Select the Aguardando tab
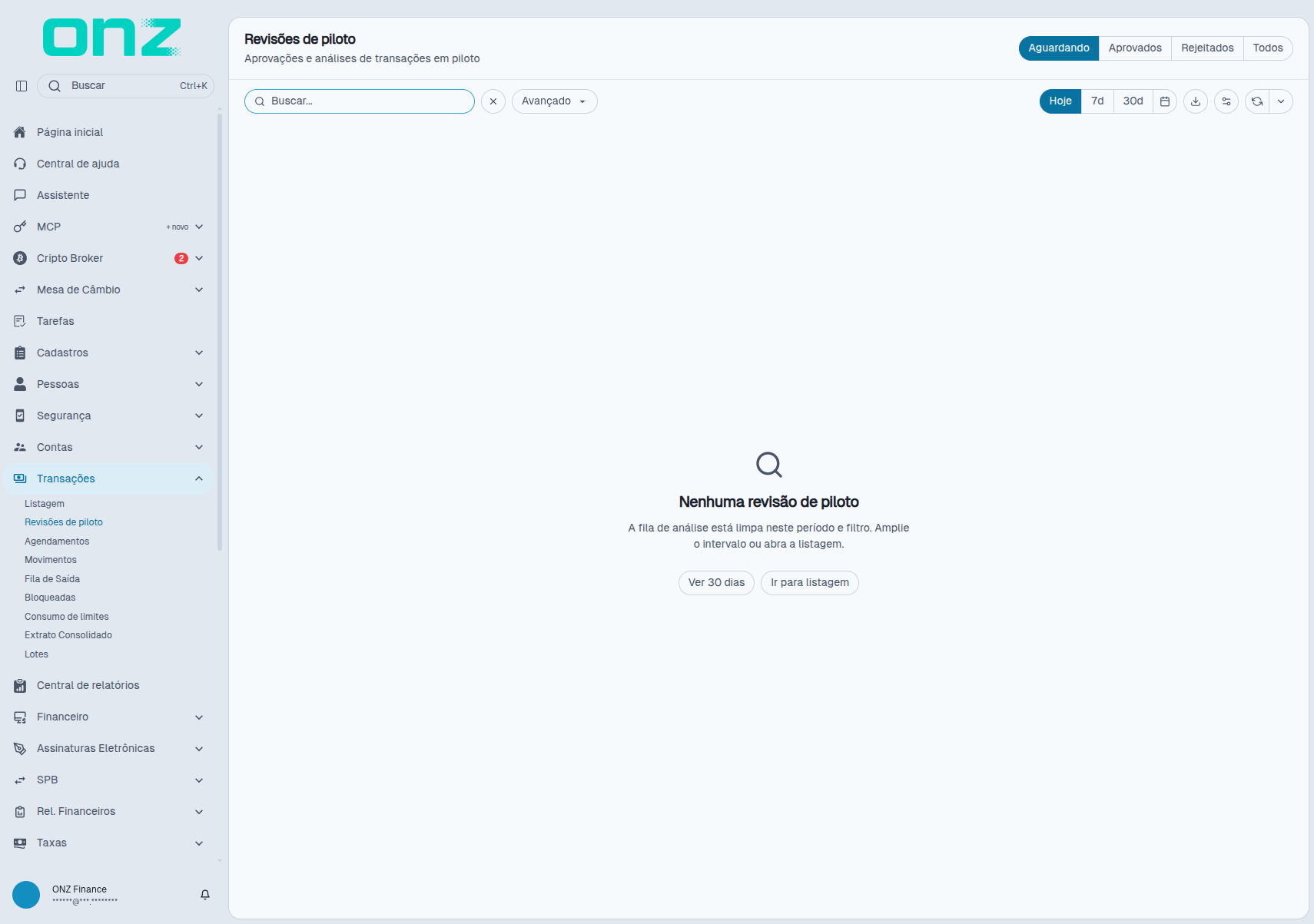The height and width of the screenshot is (924, 1314). [x=1059, y=48]
